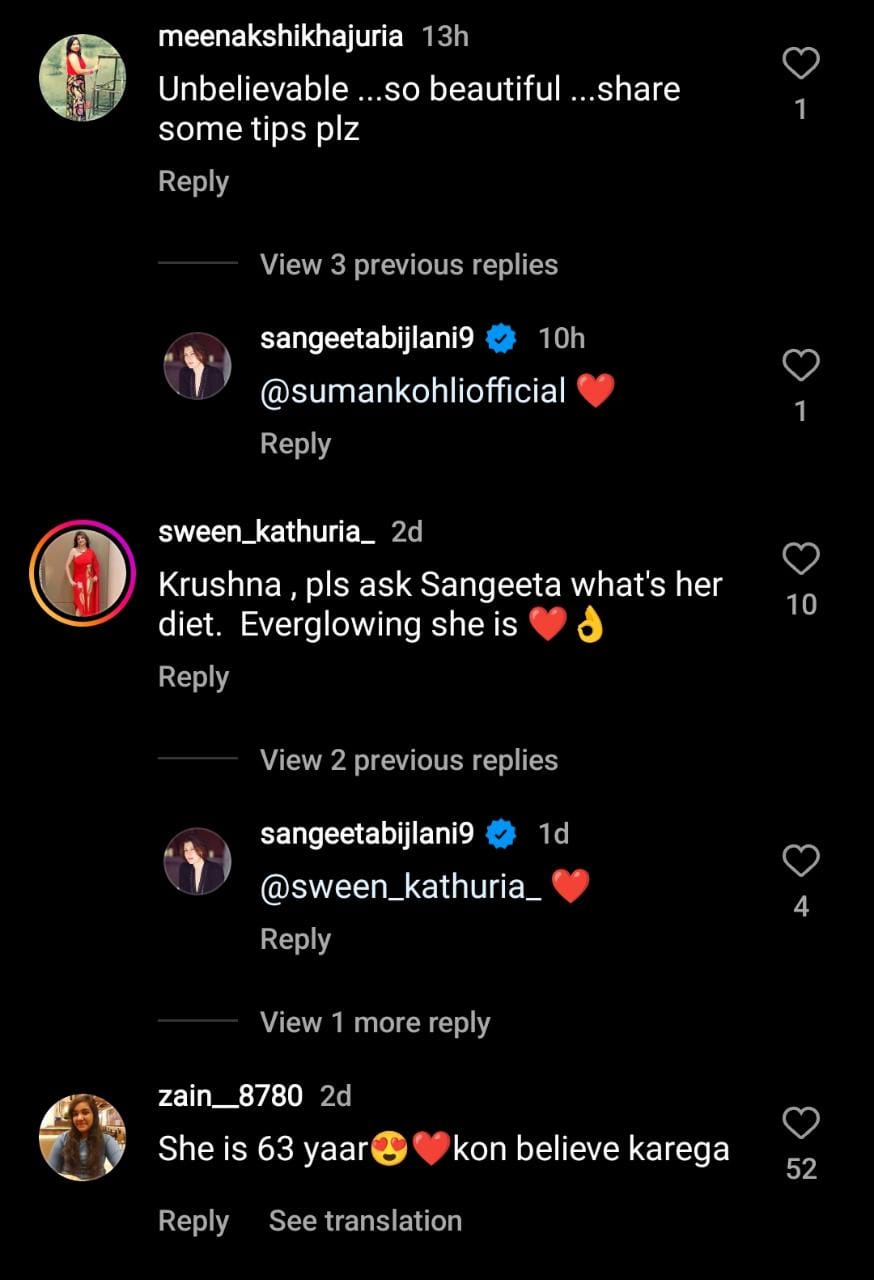
Task: Open zain__8780's profile avatar
Action: (82, 1137)
